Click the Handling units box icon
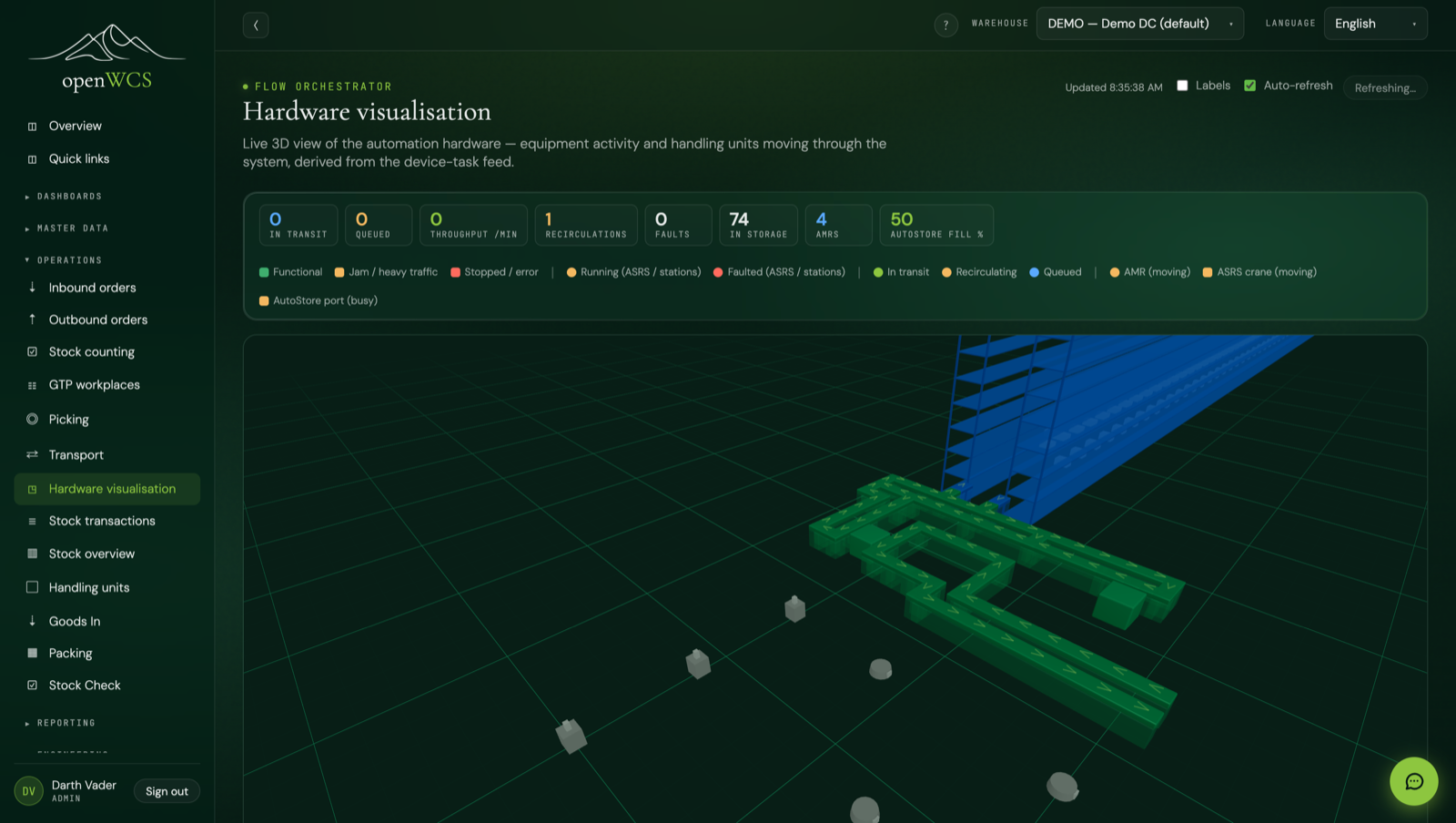Screen dimensions: 1456x823 (x=32, y=587)
